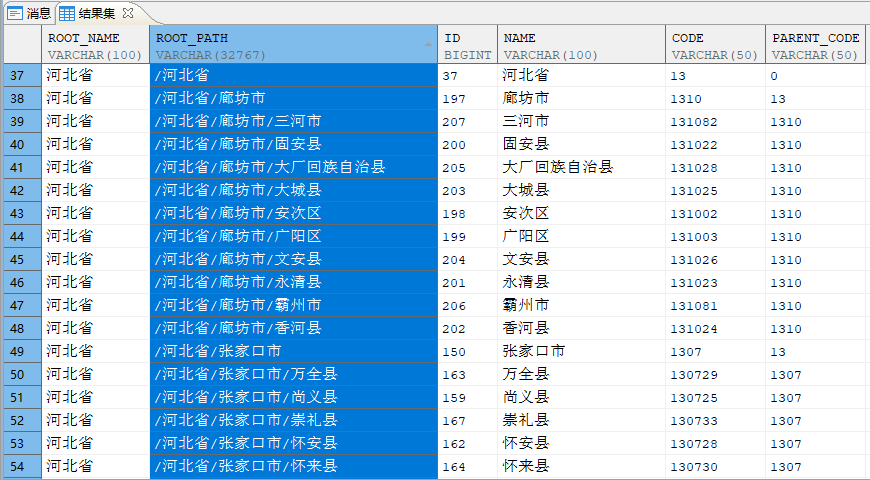
Task: Click the PARENT_CODE column header
Action: pyautogui.click(x=816, y=46)
